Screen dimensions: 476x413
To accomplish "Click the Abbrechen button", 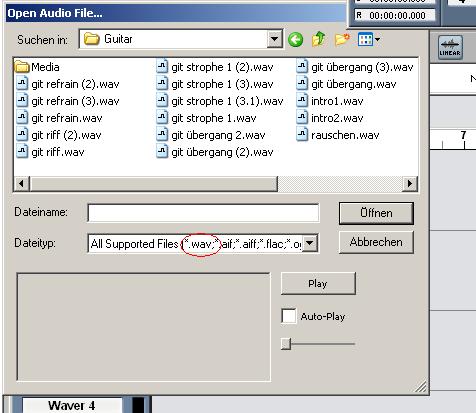I will point(376,242).
